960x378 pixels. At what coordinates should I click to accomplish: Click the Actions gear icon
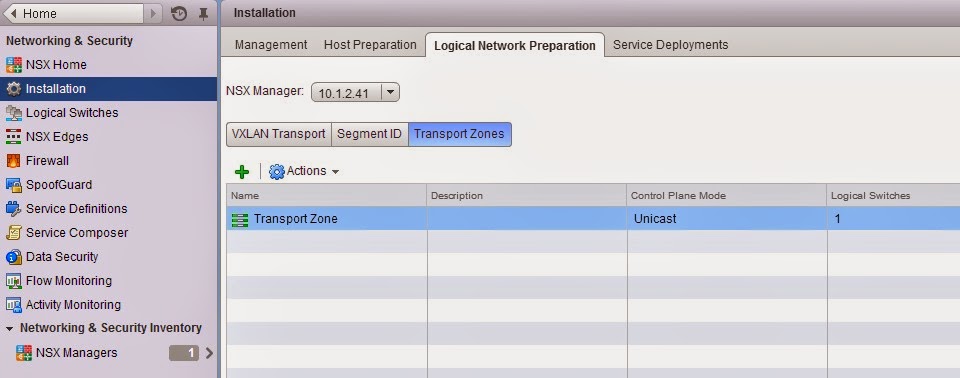(277, 172)
